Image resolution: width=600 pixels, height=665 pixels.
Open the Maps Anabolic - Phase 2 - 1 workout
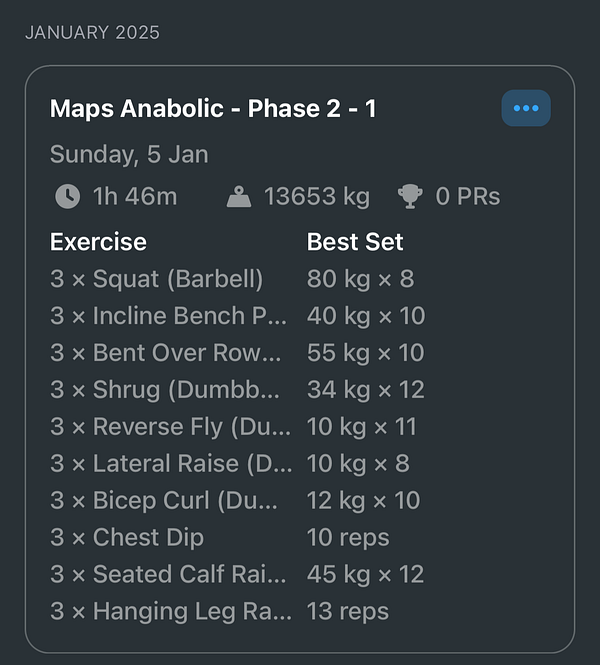pyautogui.click(x=213, y=109)
